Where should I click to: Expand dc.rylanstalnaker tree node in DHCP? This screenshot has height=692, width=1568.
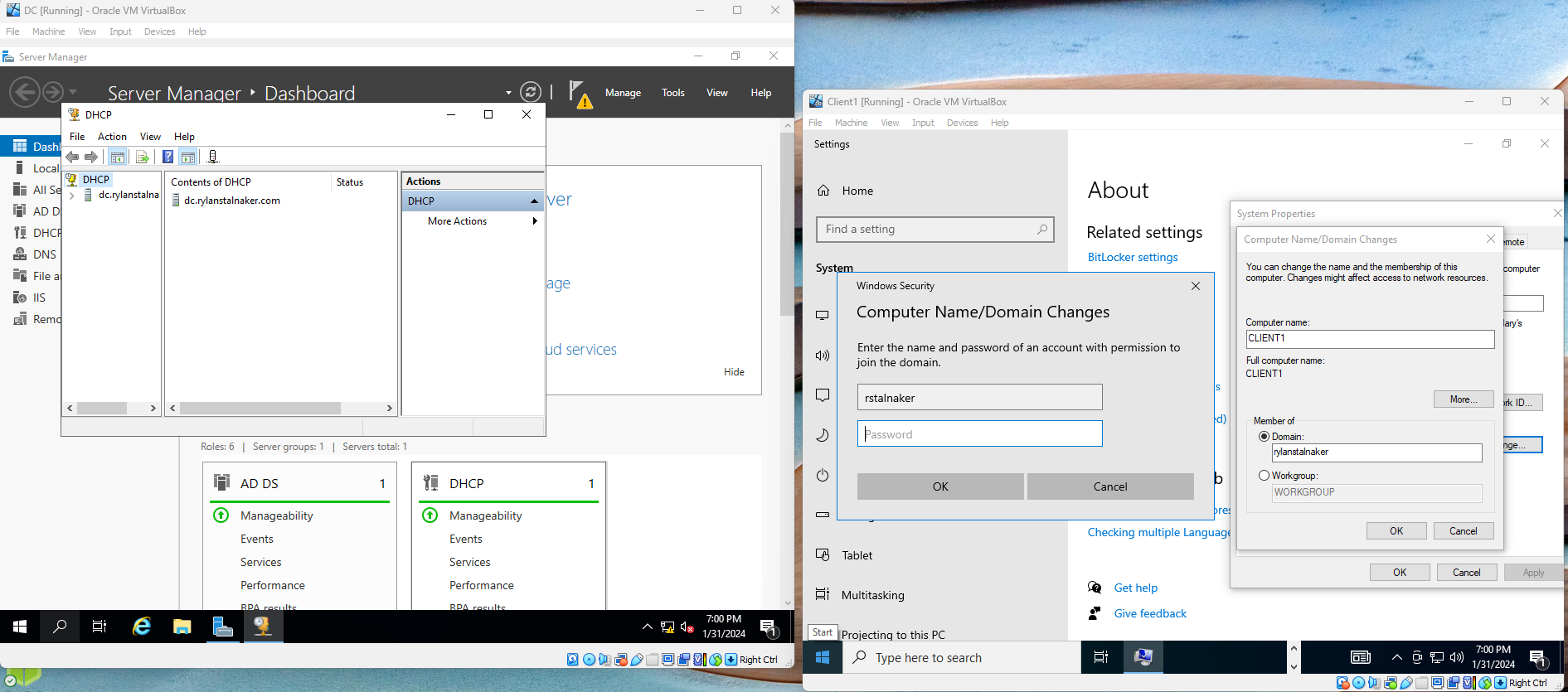click(x=72, y=196)
